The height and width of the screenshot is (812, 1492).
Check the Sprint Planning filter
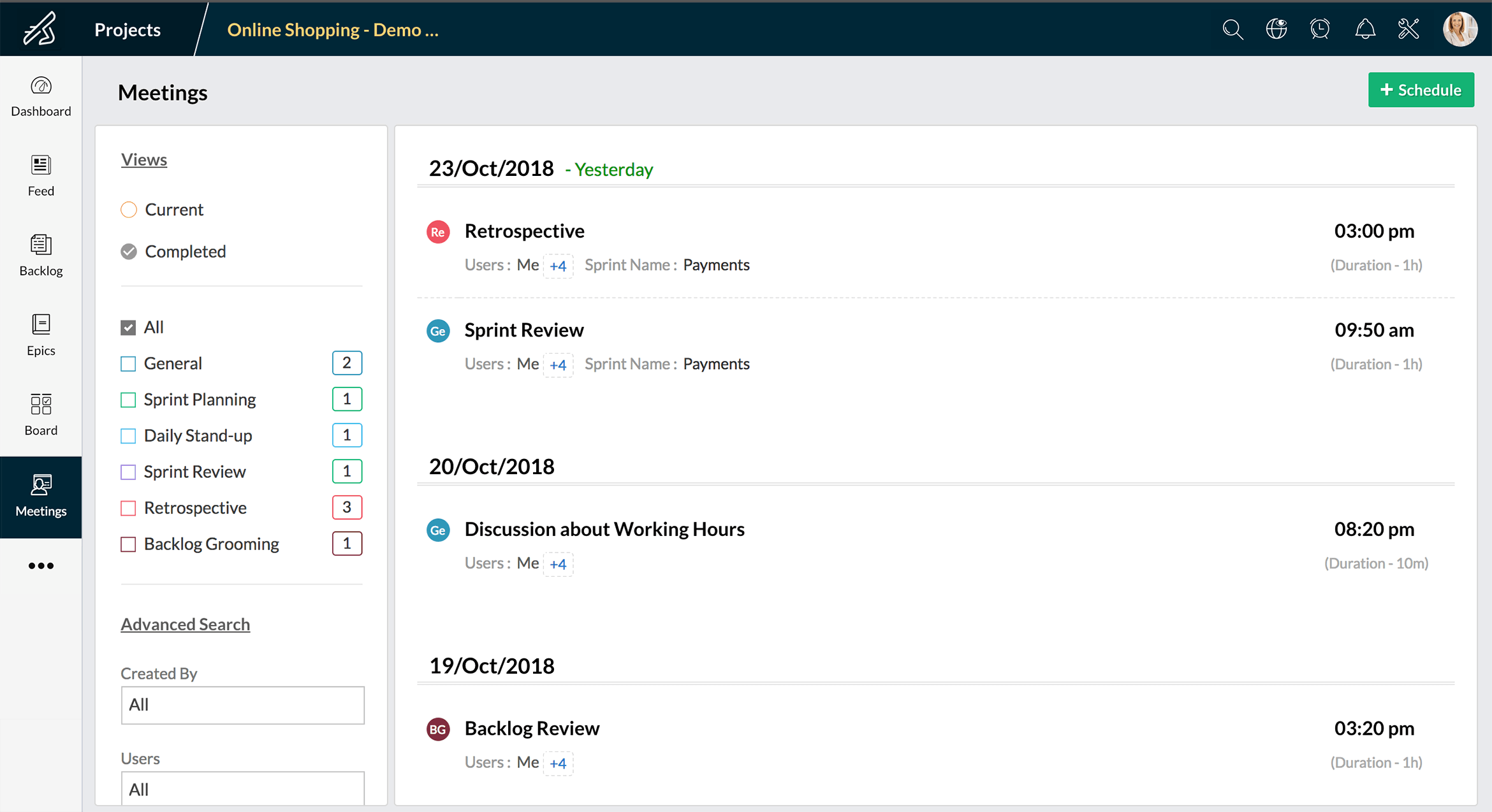[x=128, y=400]
